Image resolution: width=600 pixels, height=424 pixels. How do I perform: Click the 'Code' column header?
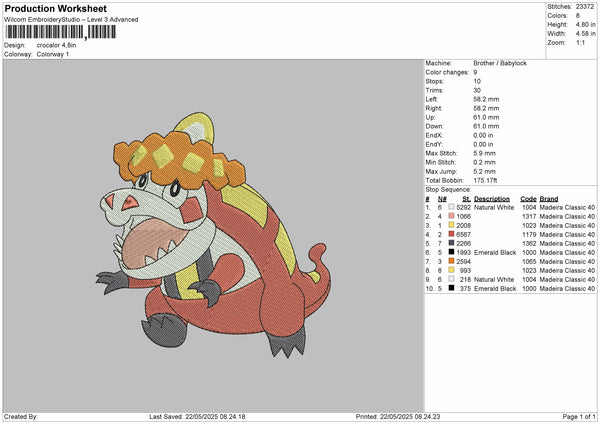528,199
